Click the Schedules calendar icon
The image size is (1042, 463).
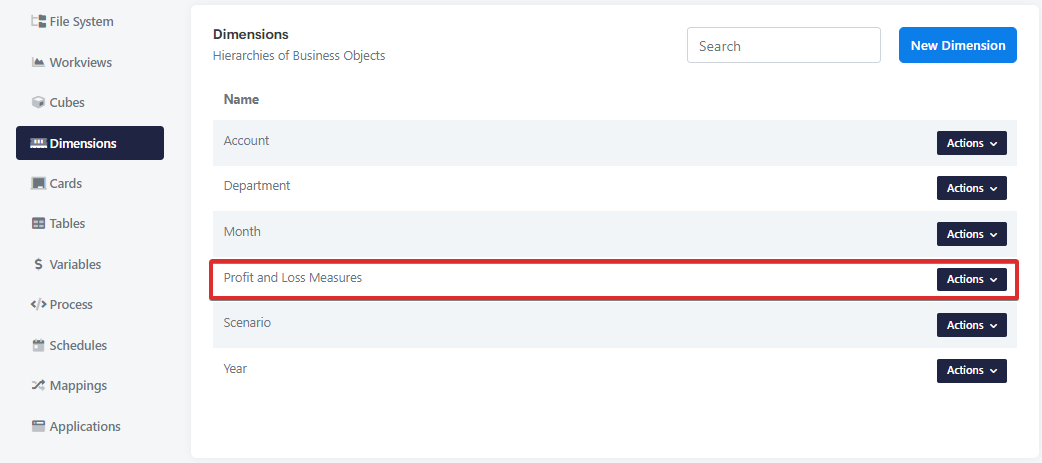(x=39, y=346)
